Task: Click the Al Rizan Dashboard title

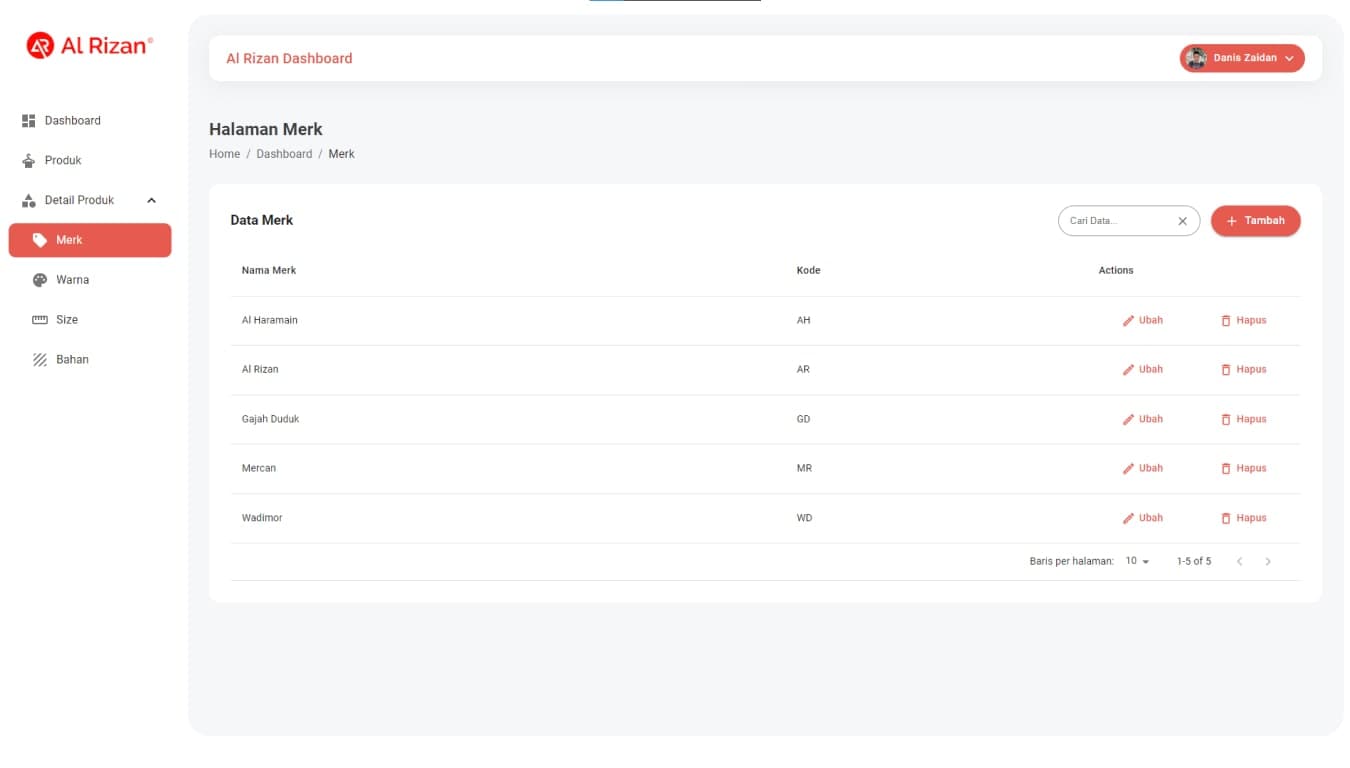Action: click(289, 58)
